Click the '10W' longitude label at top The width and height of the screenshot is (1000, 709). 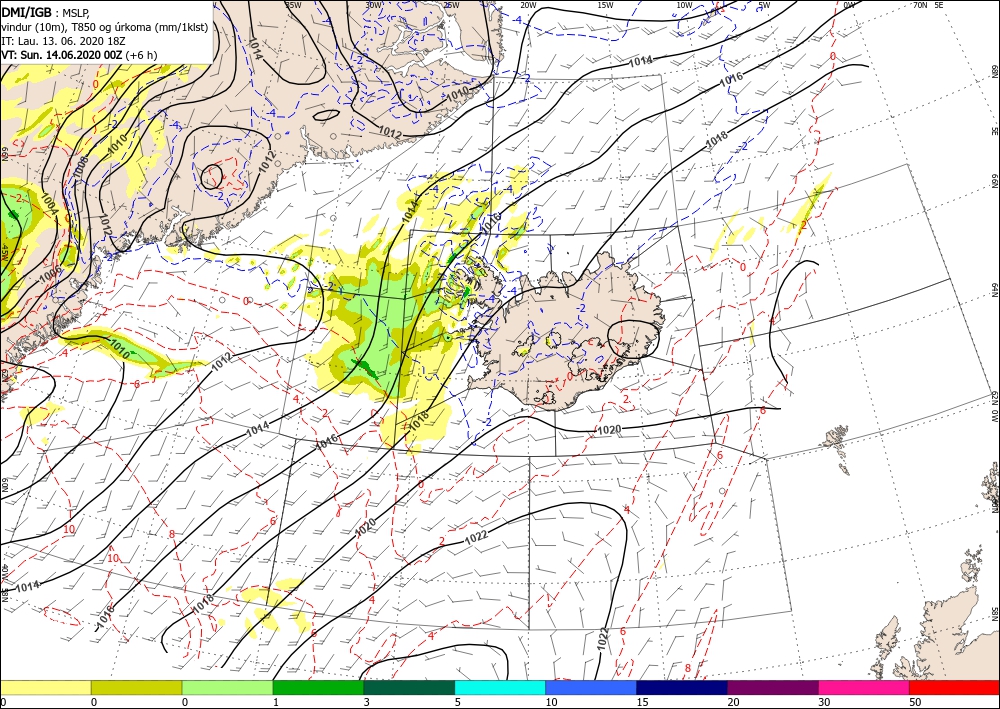pos(684,5)
